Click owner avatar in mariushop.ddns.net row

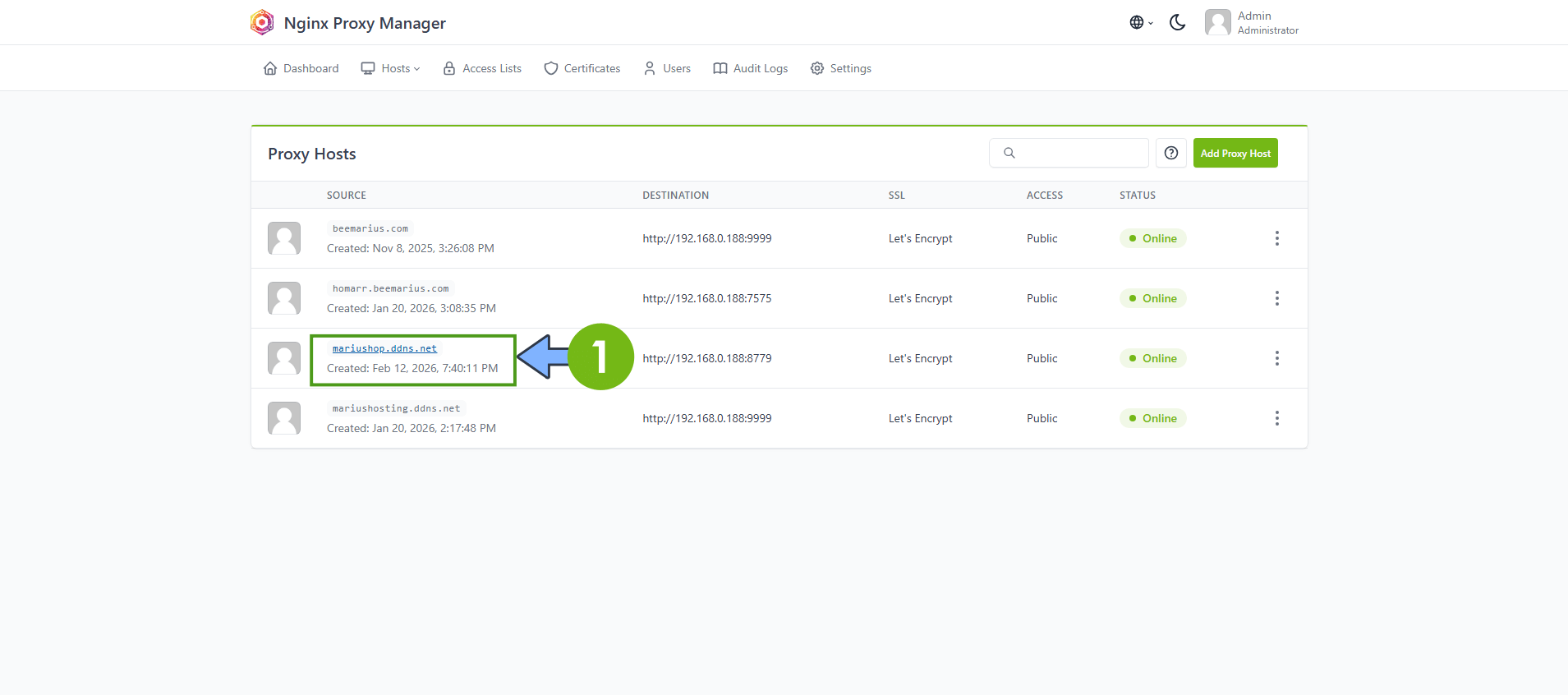coord(284,358)
